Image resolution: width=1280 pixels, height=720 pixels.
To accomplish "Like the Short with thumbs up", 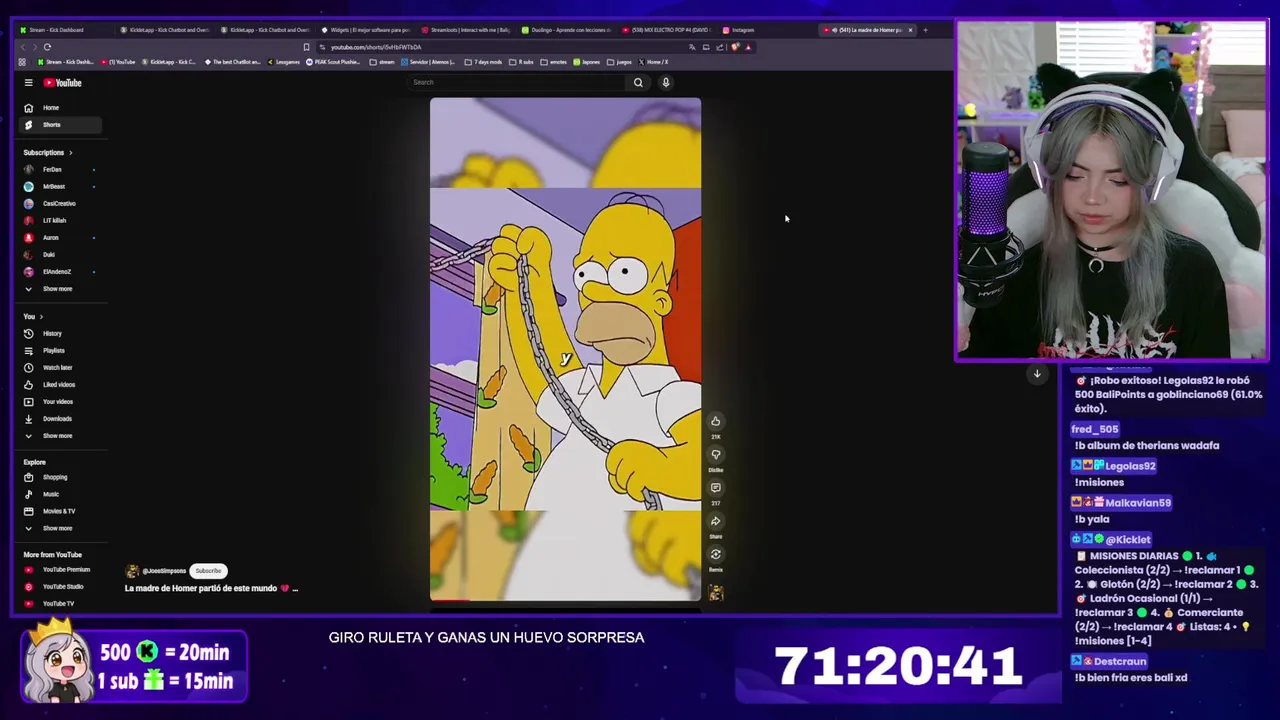I will tap(715, 421).
